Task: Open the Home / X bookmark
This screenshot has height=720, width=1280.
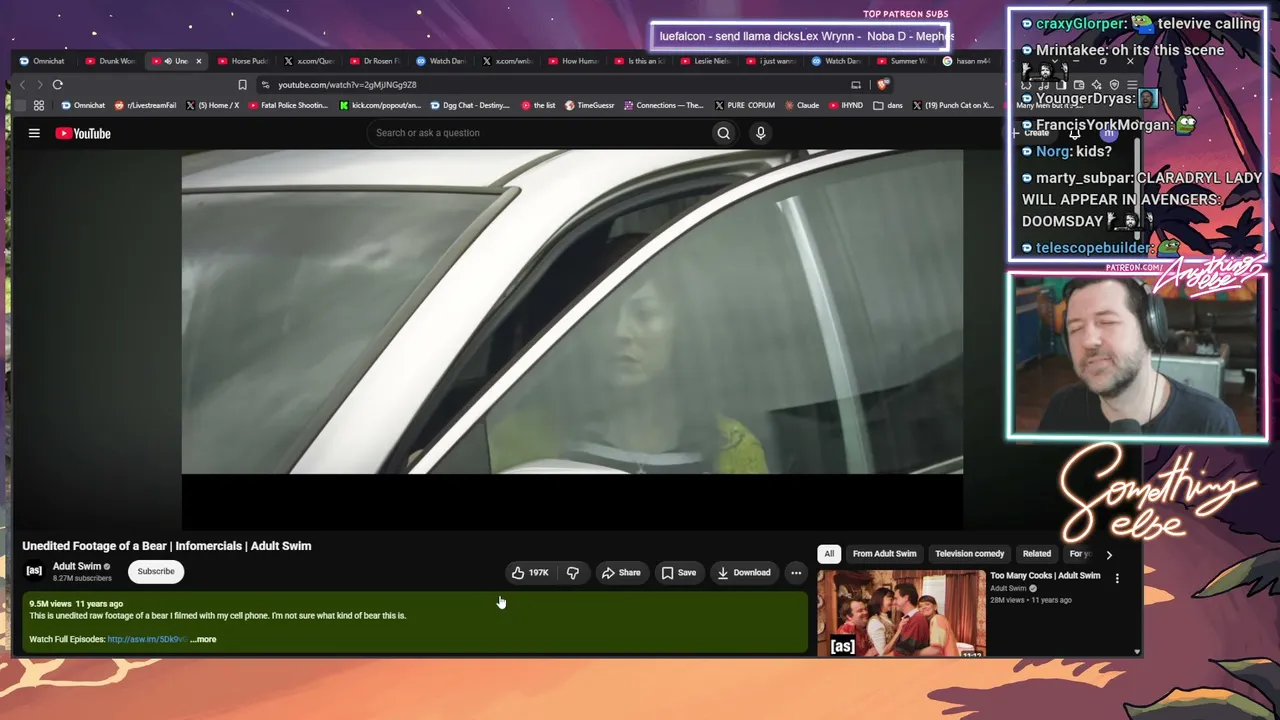Action: [x=212, y=105]
